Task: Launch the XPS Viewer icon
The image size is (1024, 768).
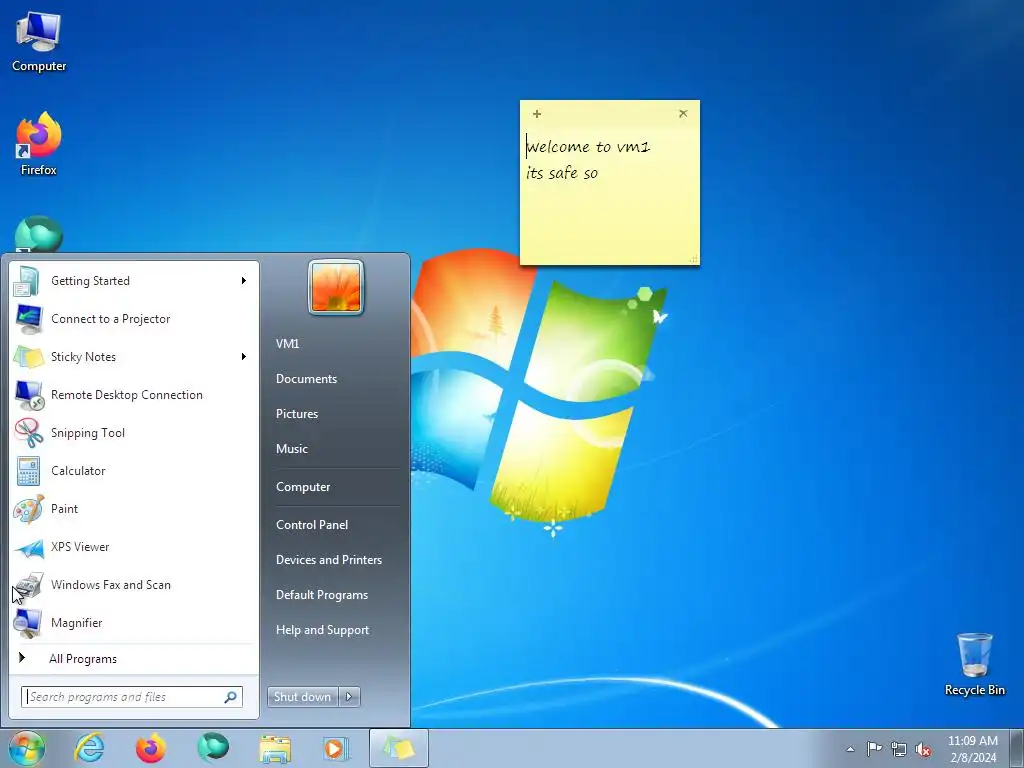Action: pos(27,547)
